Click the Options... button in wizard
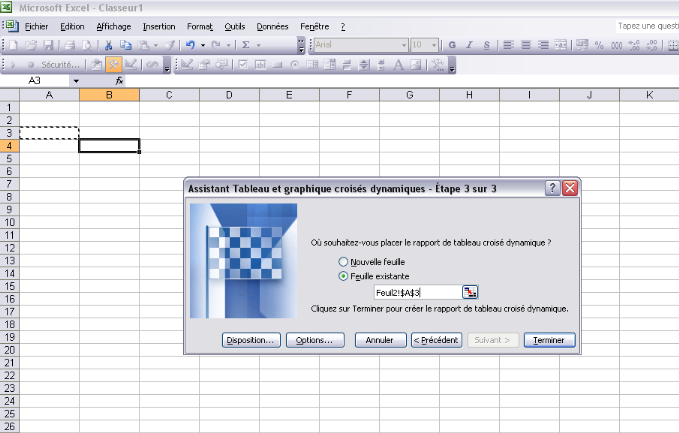 tap(314, 340)
